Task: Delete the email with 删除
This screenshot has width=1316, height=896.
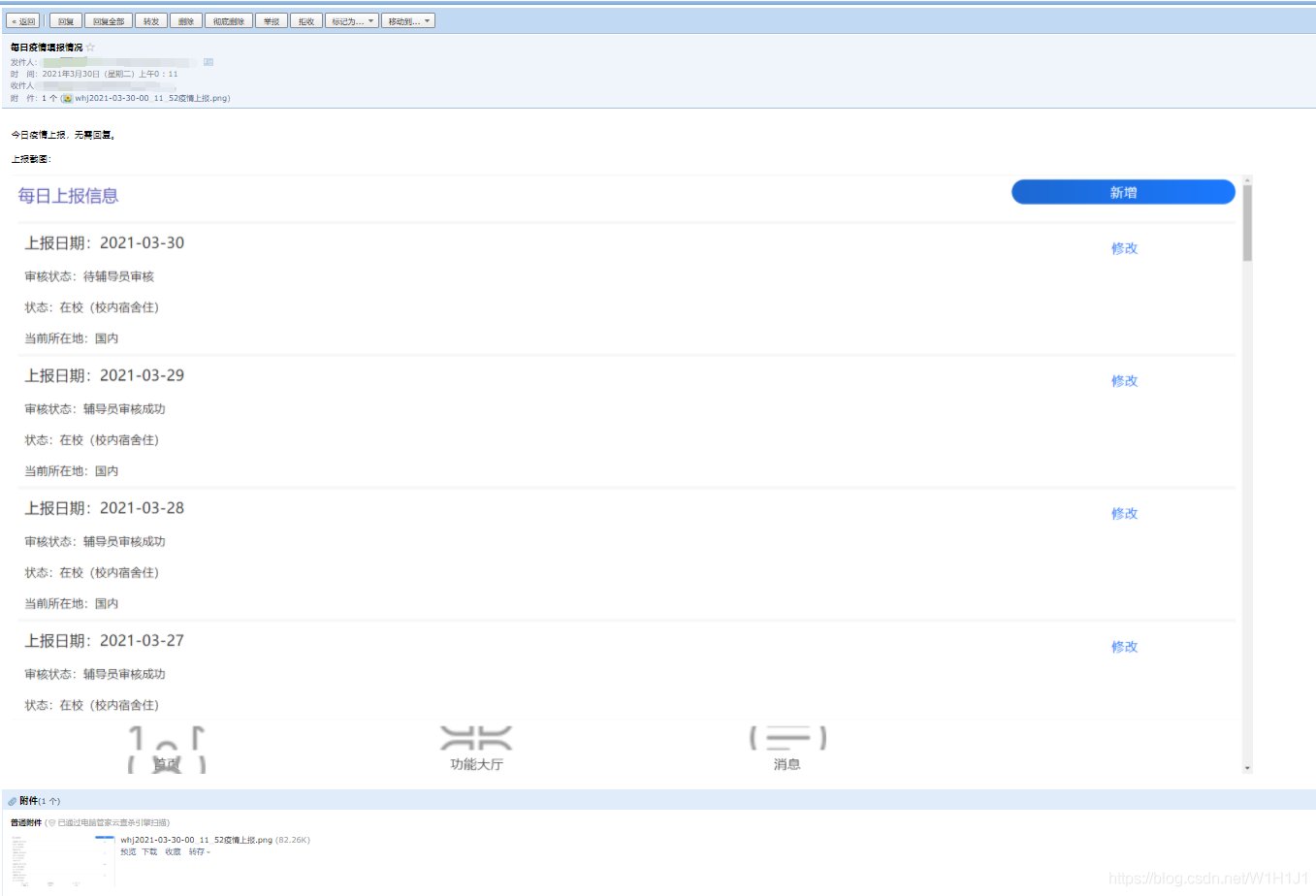Action: 186,20
